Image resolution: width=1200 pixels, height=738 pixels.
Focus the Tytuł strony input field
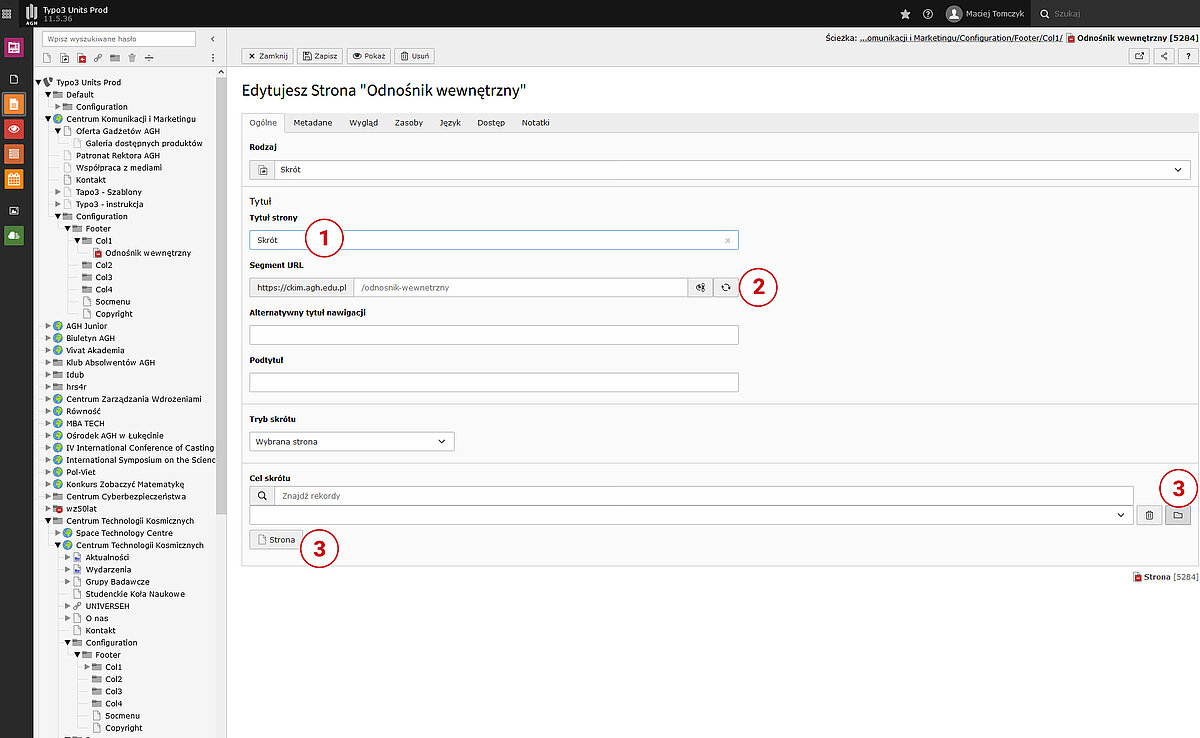coord(494,240)
